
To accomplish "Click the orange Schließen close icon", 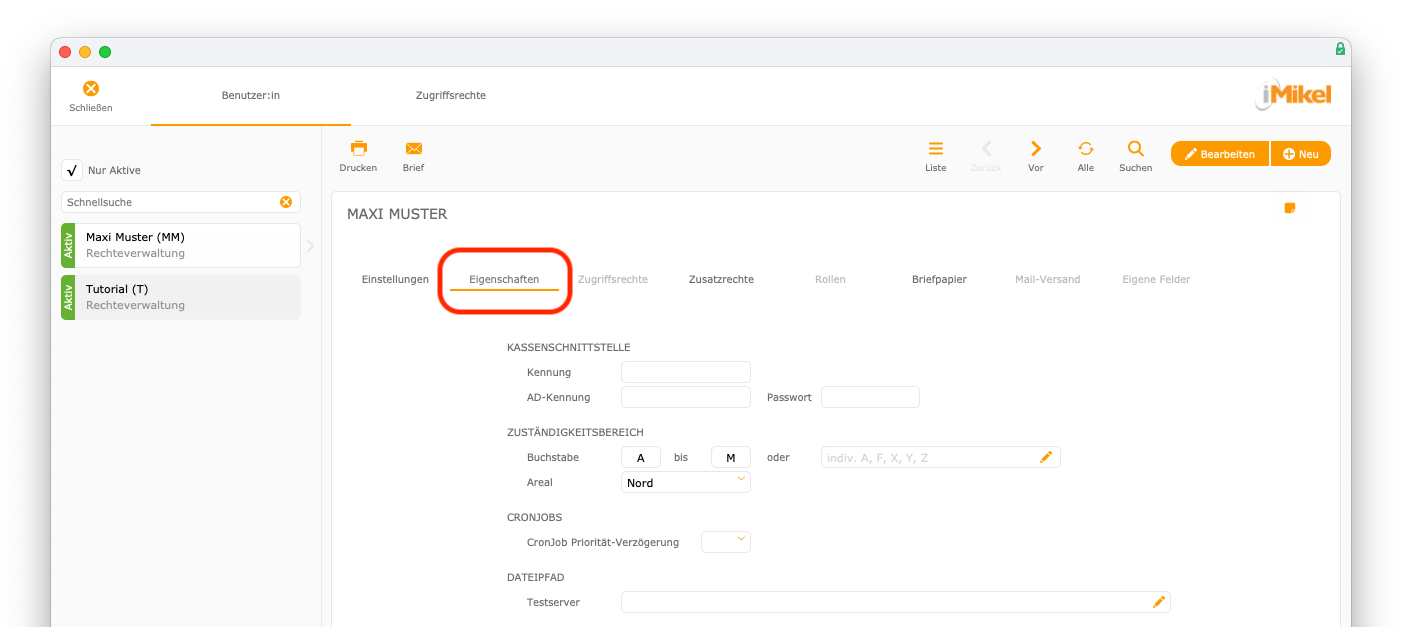I will coord(91,89).
